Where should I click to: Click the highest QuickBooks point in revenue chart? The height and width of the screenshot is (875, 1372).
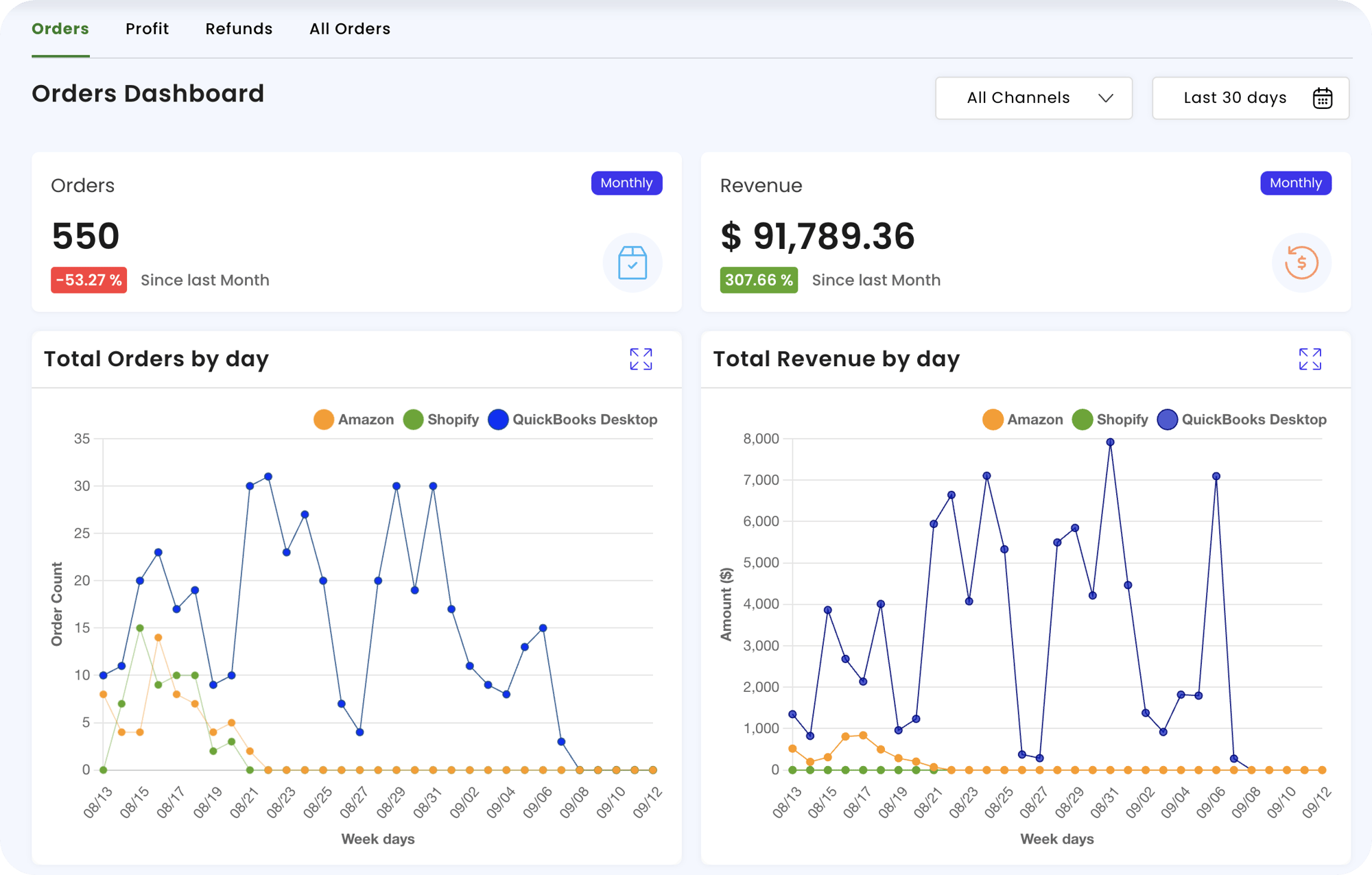coord(1110,442)
